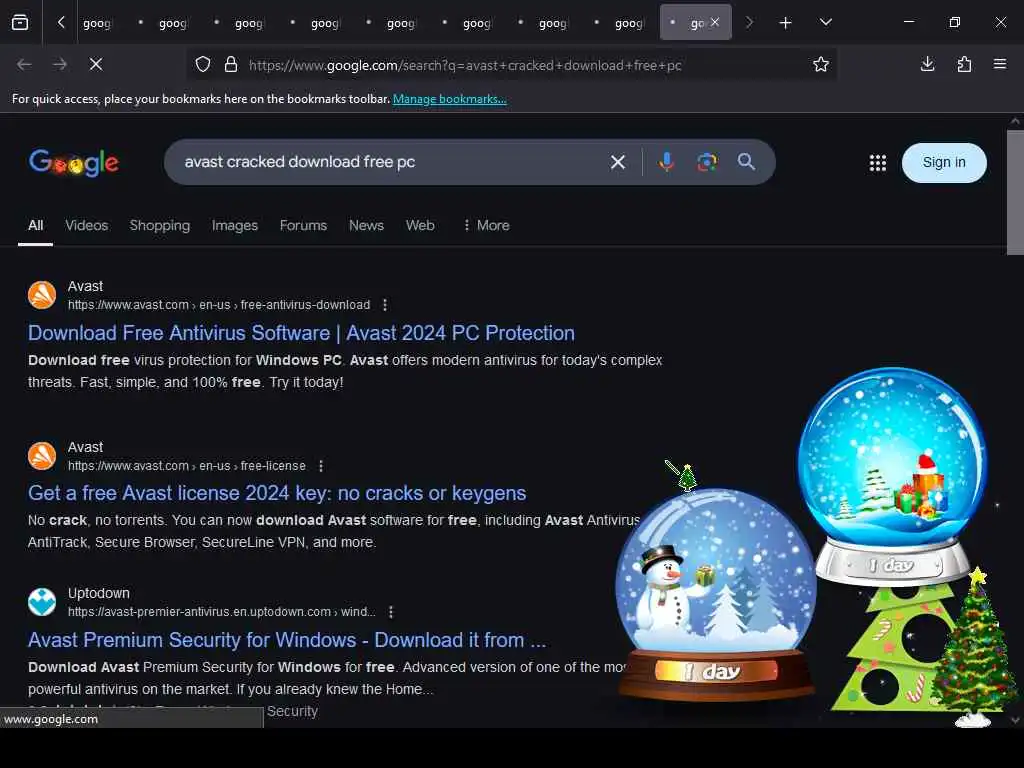Click Avast favicon of first result
1024x768 pixels.
point(42,295)
